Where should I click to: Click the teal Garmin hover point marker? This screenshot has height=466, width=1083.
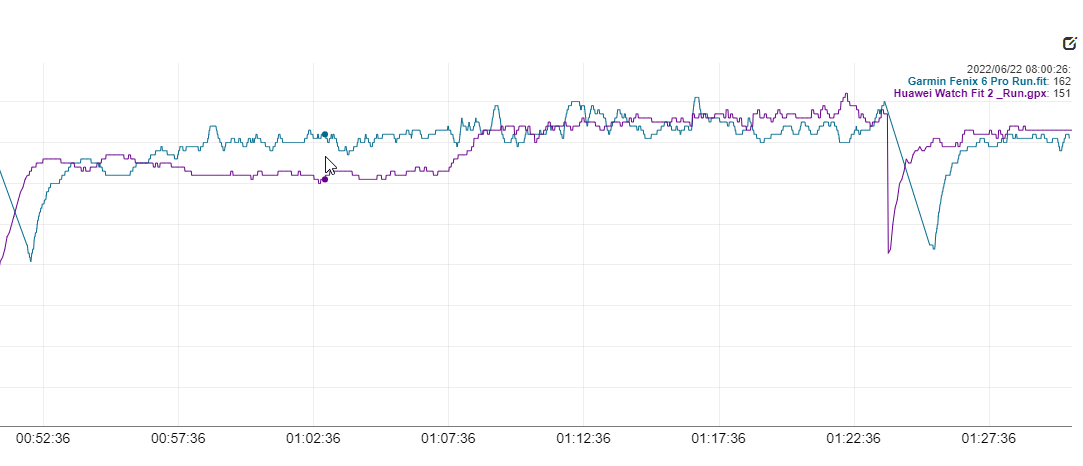tap(325, 134)
